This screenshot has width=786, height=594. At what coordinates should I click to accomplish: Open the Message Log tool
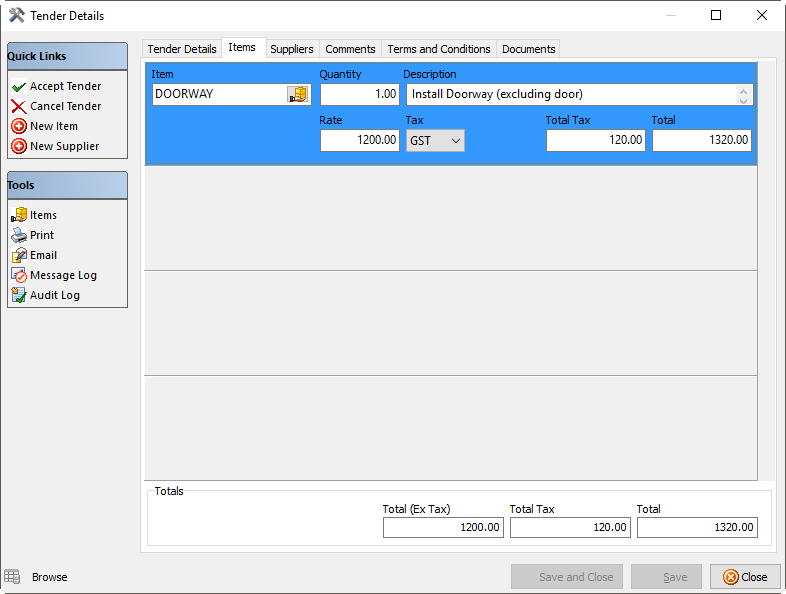[x=62, y=275]
